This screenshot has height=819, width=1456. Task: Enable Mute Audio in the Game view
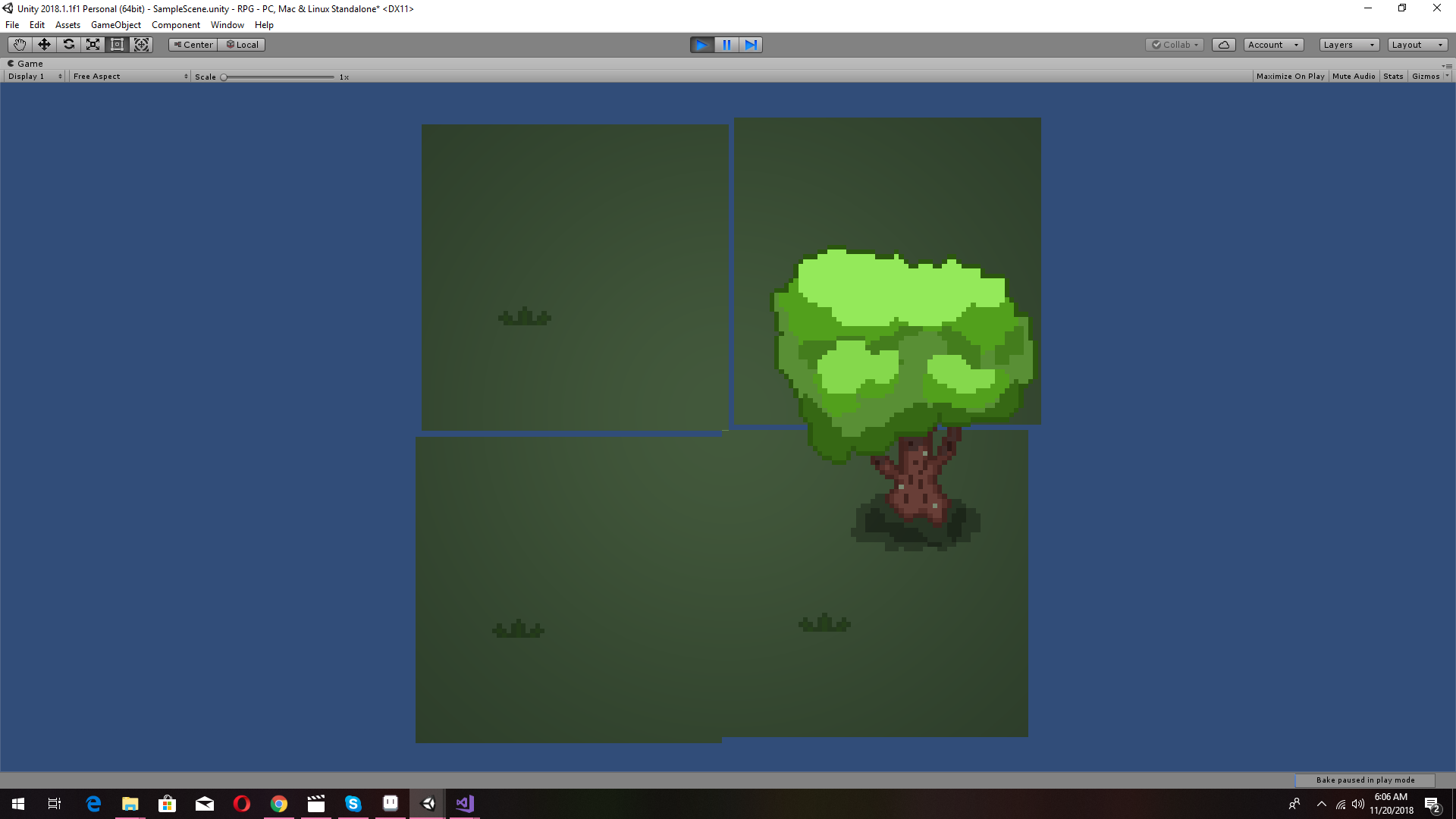point(1354,76)
